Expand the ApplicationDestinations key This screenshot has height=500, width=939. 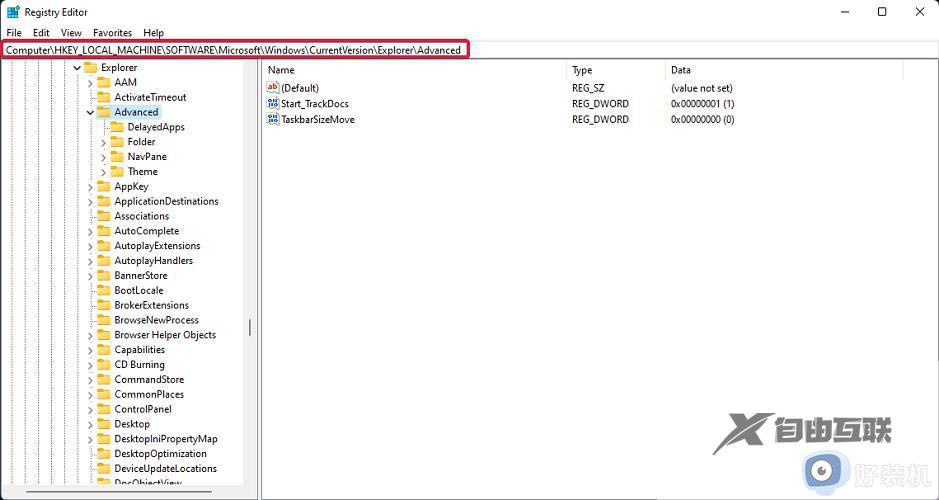tap(90, 202)
